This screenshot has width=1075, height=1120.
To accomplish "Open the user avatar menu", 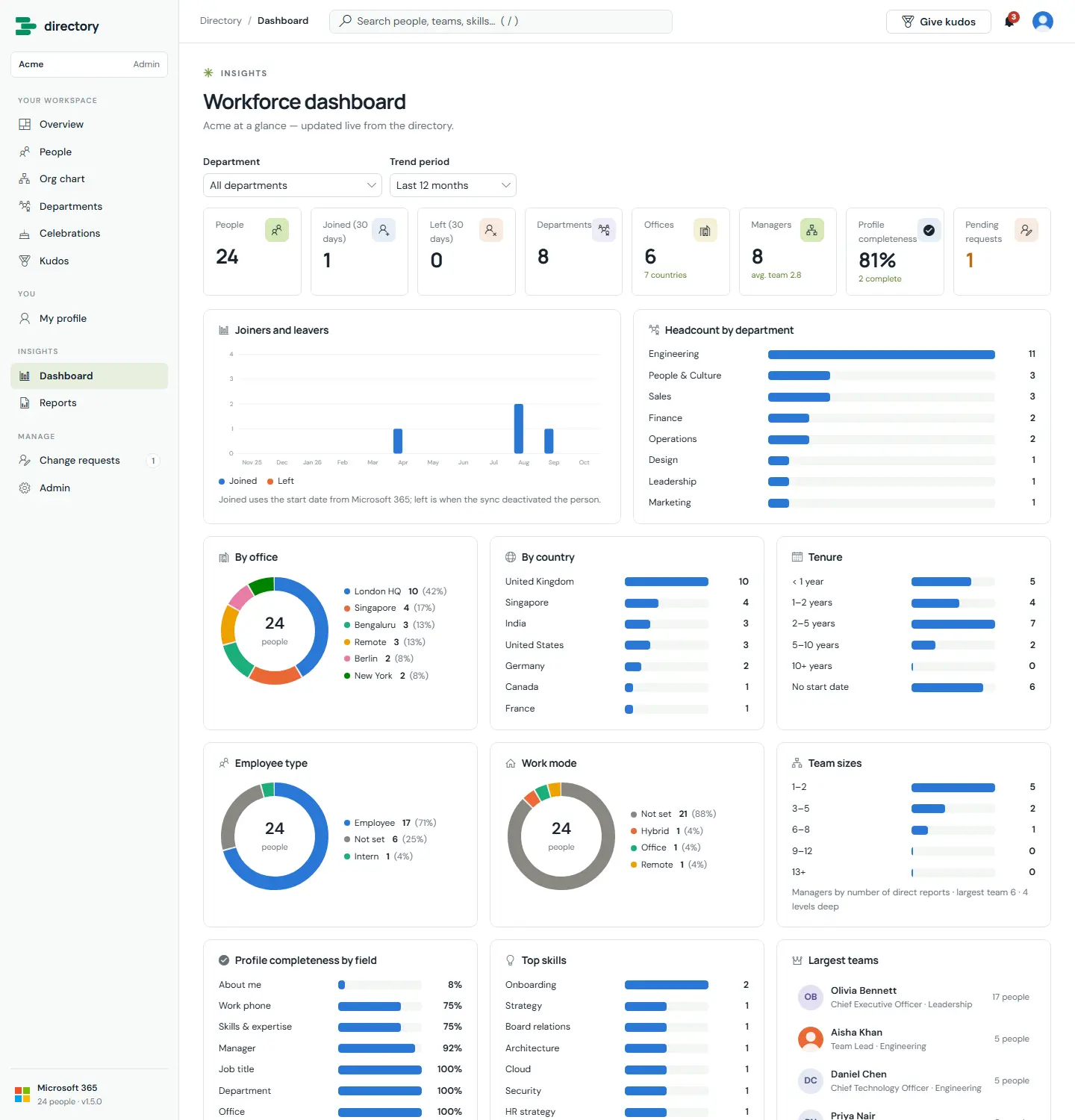I will [1042, 21].
